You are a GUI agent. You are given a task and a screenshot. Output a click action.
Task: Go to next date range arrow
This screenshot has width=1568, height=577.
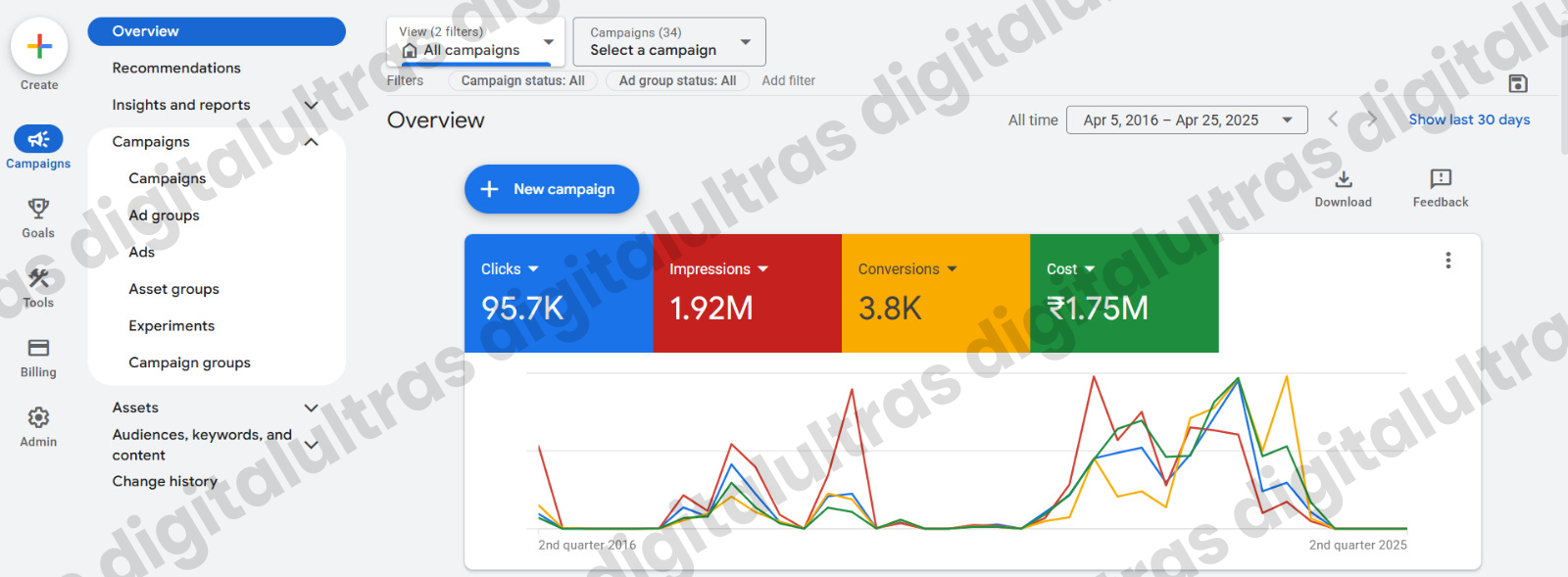(1372, 119)
